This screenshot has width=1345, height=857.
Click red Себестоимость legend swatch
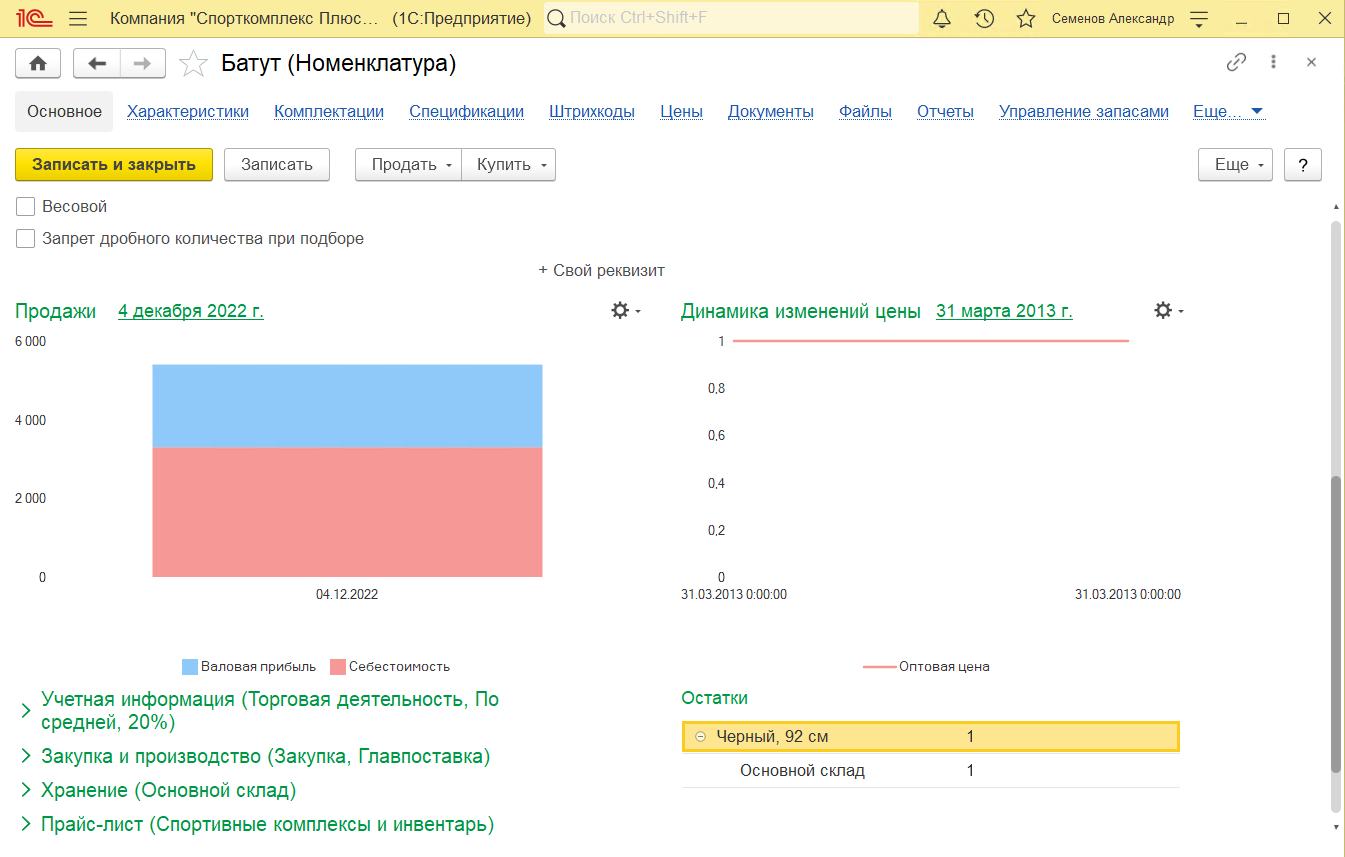[x=338, y=667]
